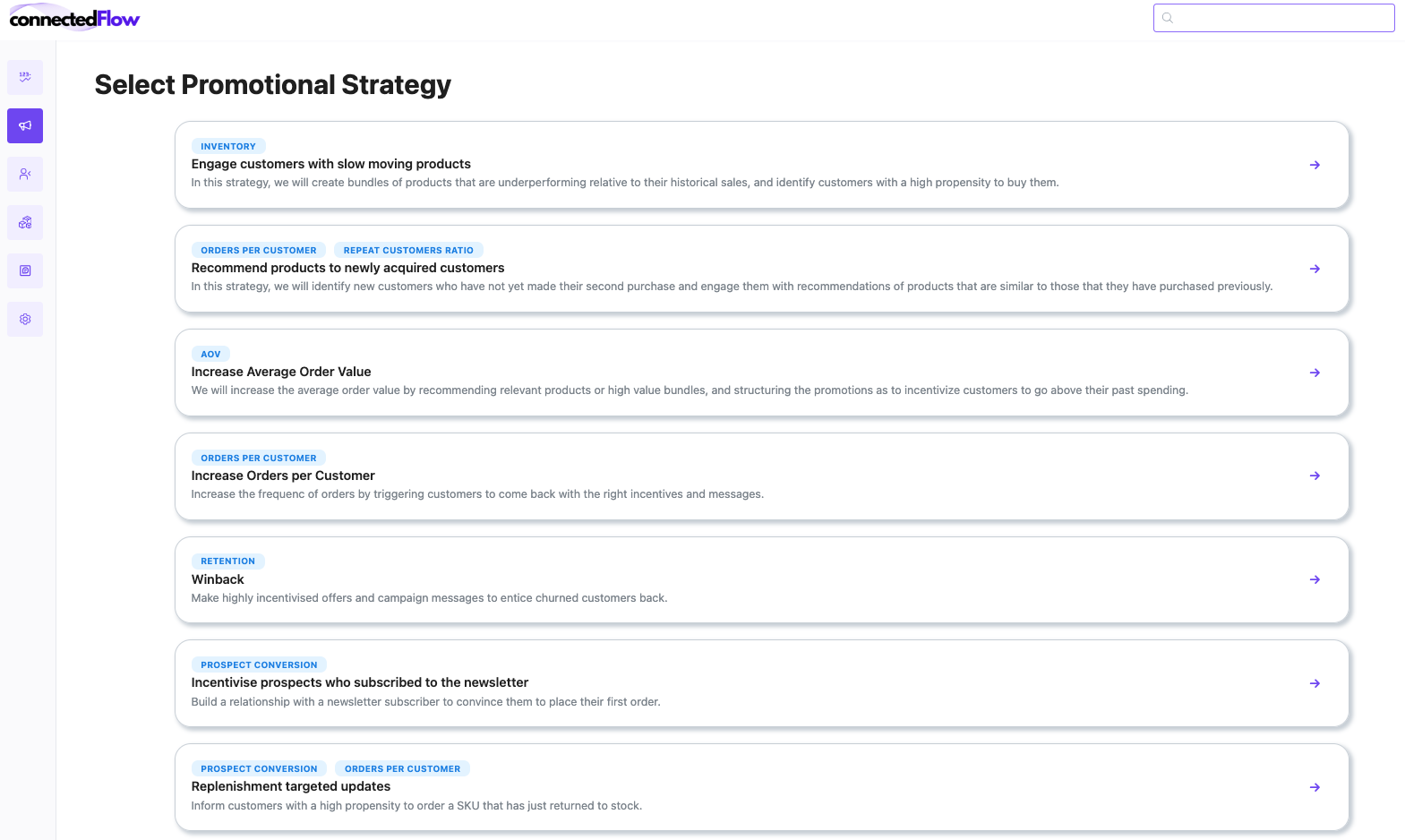
Task: Focus the top search input field
Action: (x=1282, y=18)
